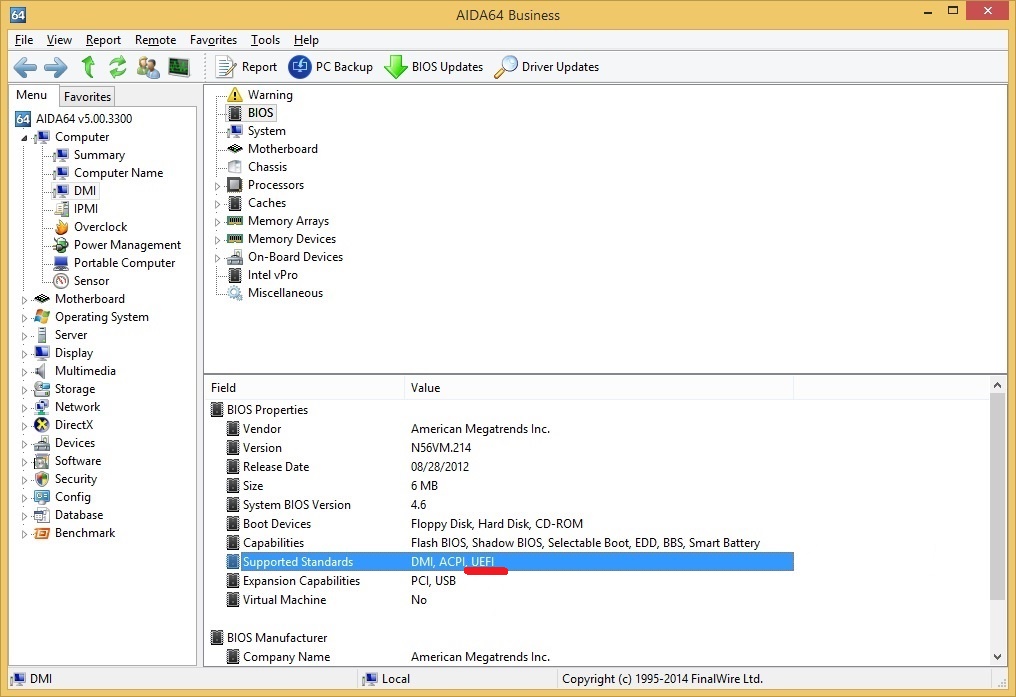Click the Value column header
The image size is (1016, 697).
(x=599, y=388)
